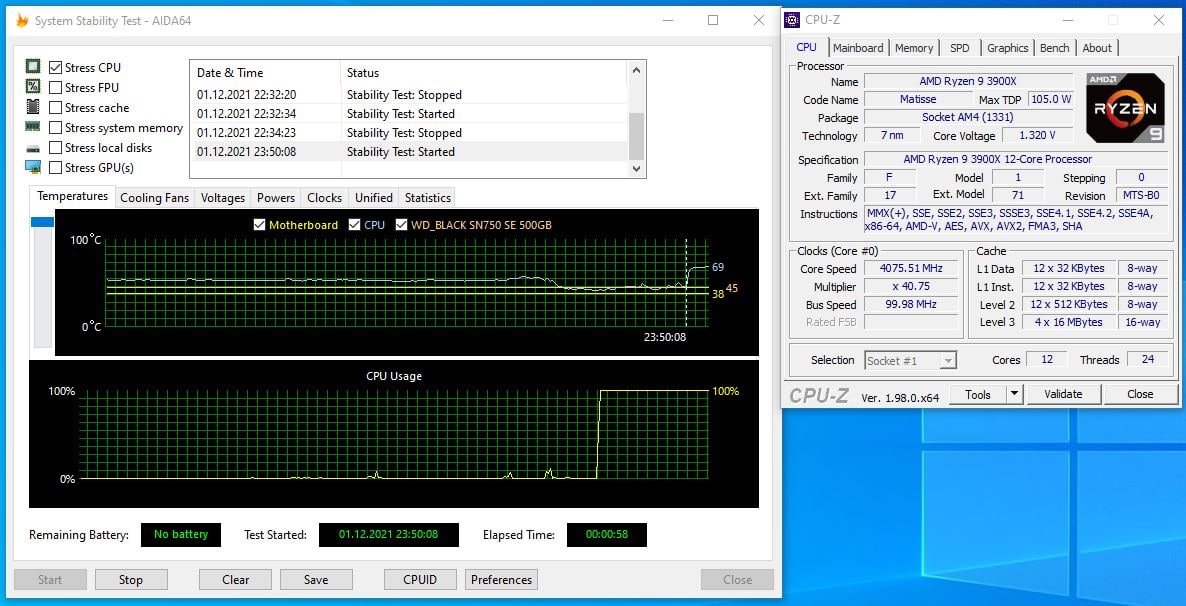Select log row 01.12.2021 22:32:34 Started
Image resolution: width=1186 pixels, height=606 pixels.
pyautogui.click(x=408, y=113)
